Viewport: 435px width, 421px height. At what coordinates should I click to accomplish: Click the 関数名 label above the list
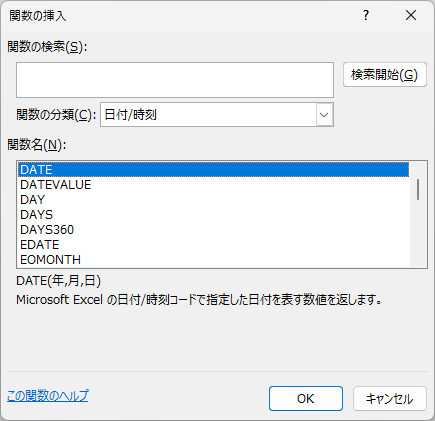click(x=37, y=145)
